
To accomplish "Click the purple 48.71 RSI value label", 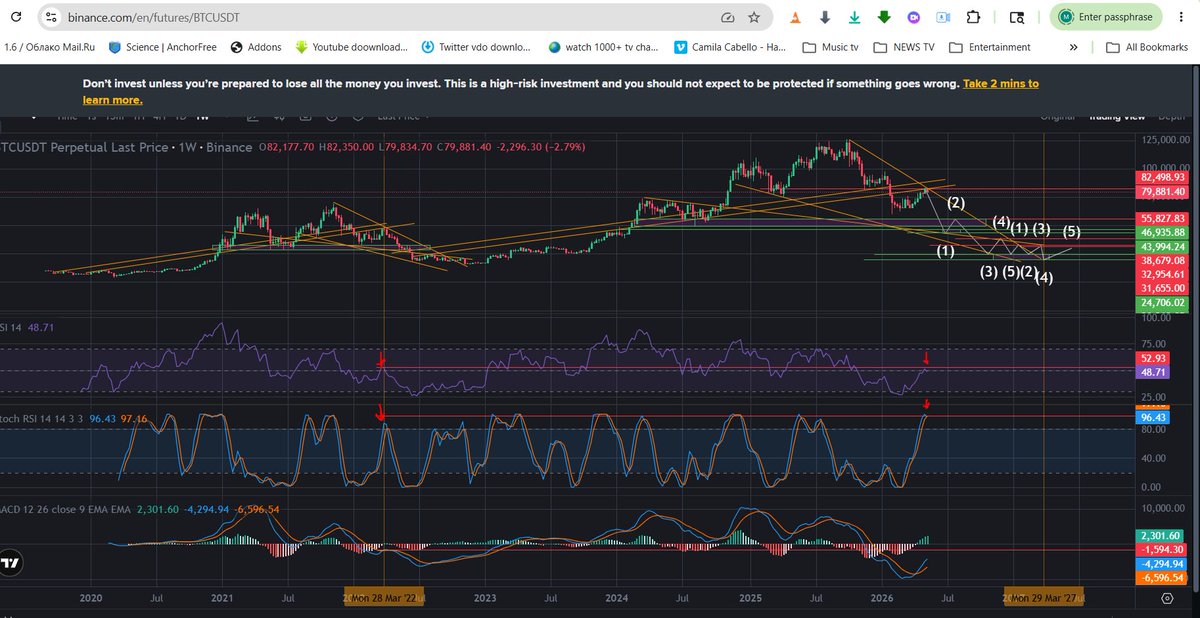I will tap(1154, 371).
